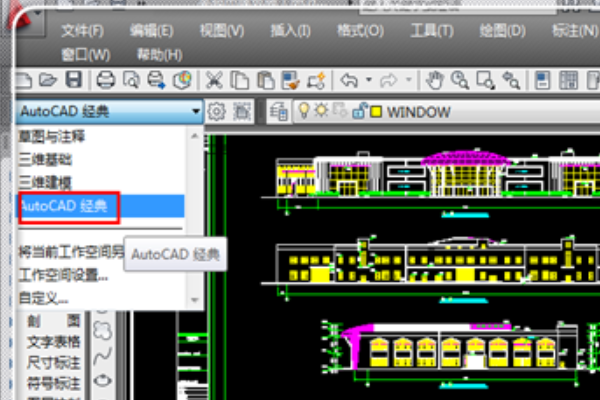Expand the 符号标注 side panel entry
This screenshot has height=400, width=600.
click(x=54, y=383)
